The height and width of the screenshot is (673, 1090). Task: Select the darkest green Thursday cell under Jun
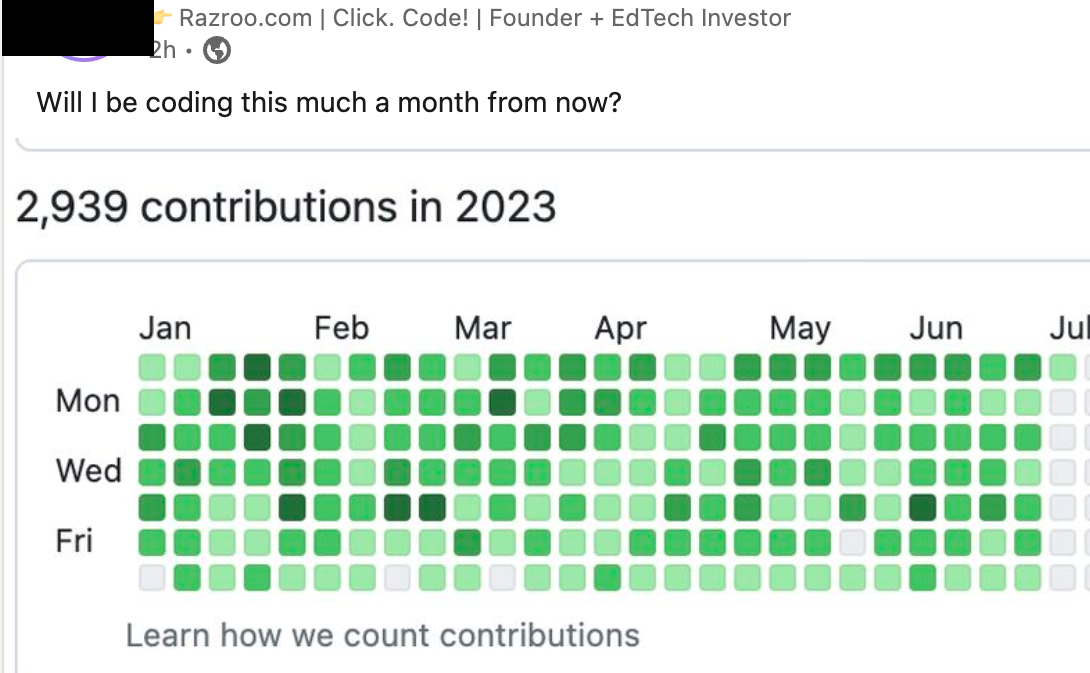(x=922, y=507)
